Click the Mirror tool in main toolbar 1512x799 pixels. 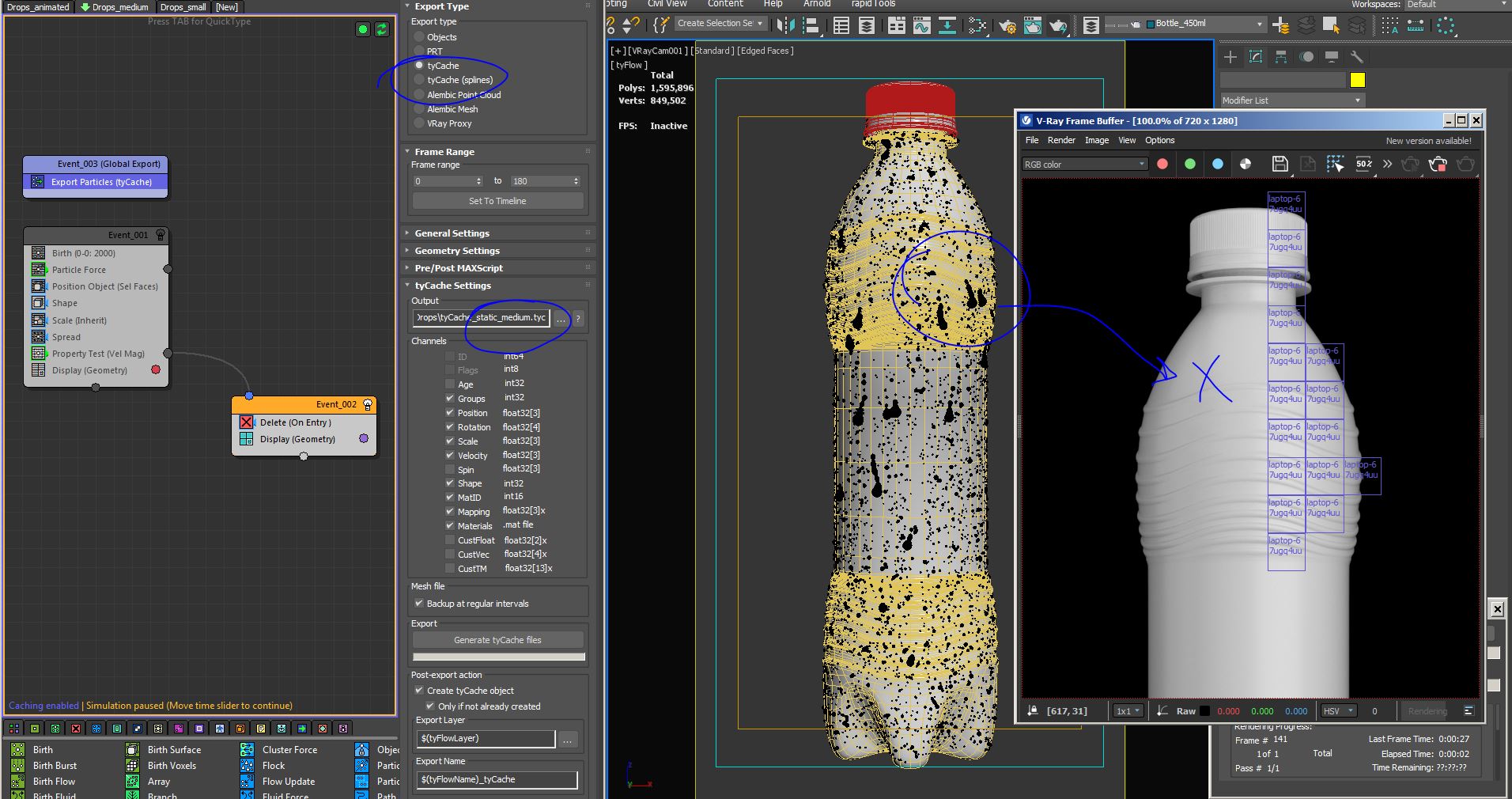click(785, 25)
